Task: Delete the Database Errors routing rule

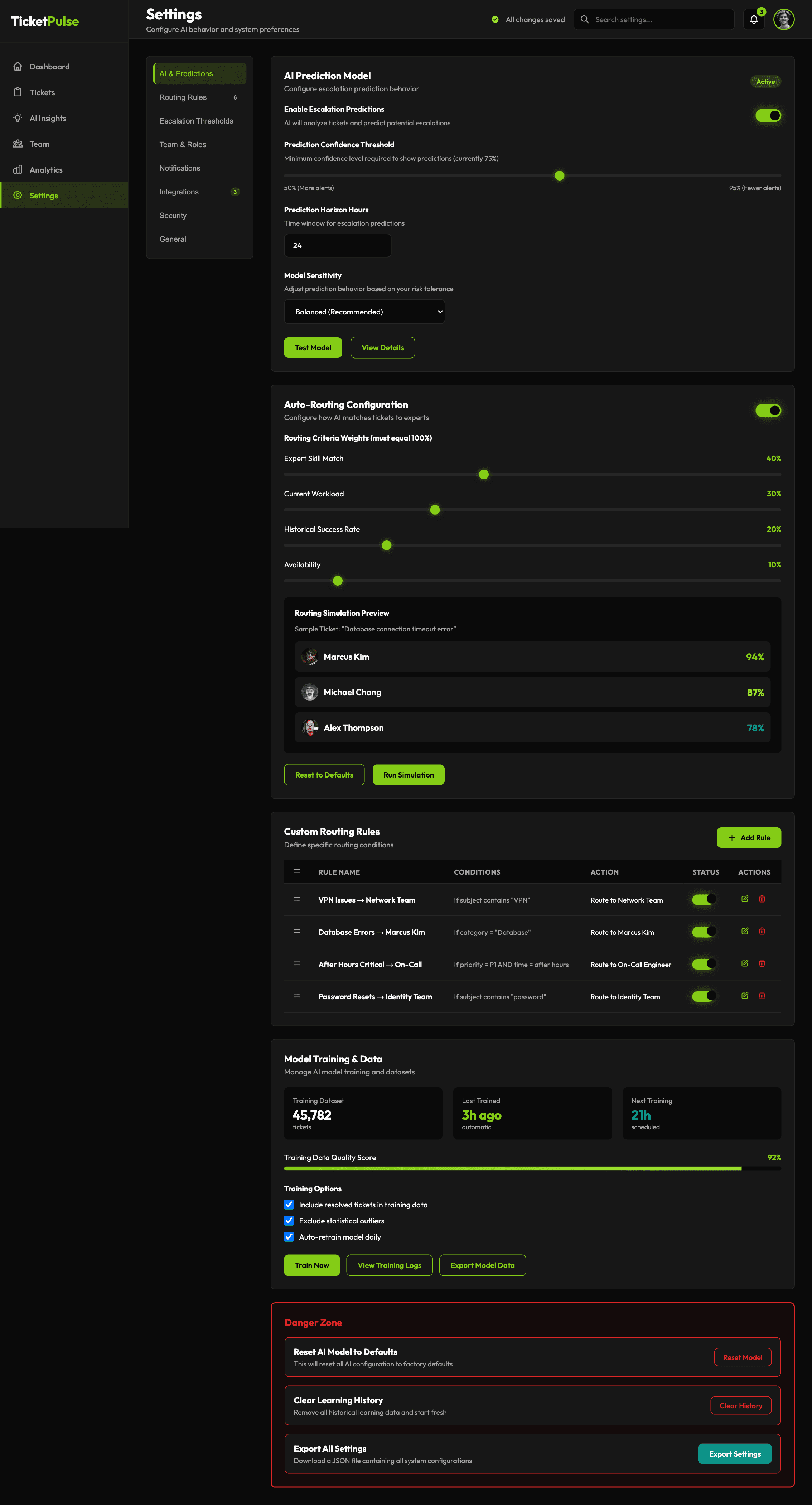Action: point(762,931)
